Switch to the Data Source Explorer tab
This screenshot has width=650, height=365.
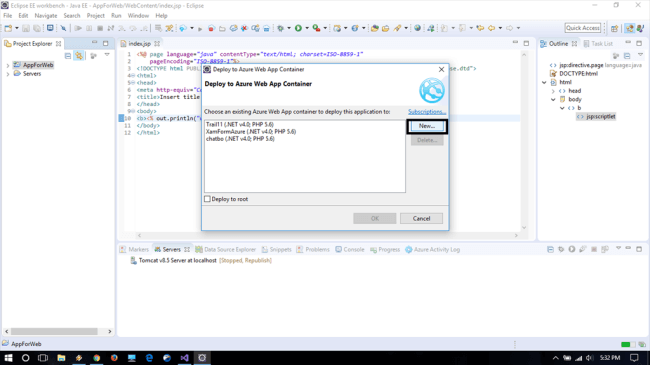tap(226, 249)
